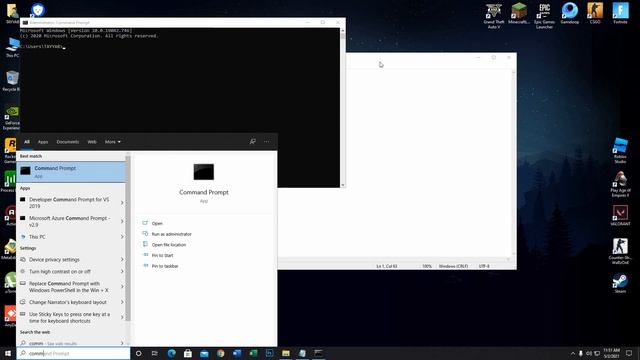Open Change Narrator's keyboard layout
This screenshot has width=640, height=360.
(x=68, y=302)
